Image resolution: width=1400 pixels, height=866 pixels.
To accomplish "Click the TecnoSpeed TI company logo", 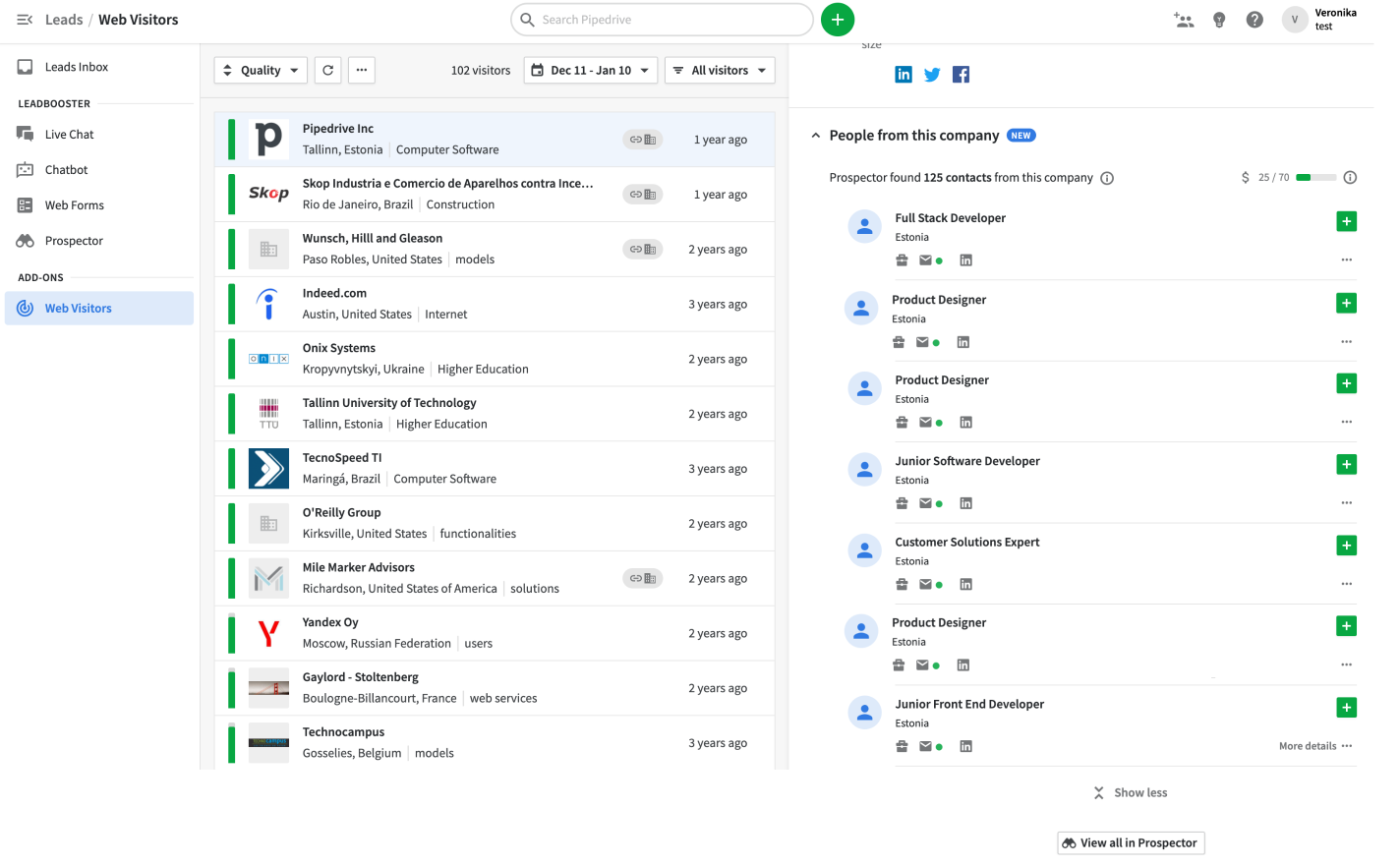I will [268, 469].
